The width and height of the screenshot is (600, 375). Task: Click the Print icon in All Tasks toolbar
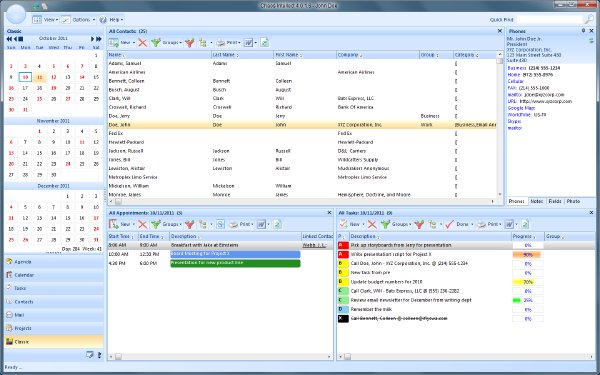tap(481, 224)
